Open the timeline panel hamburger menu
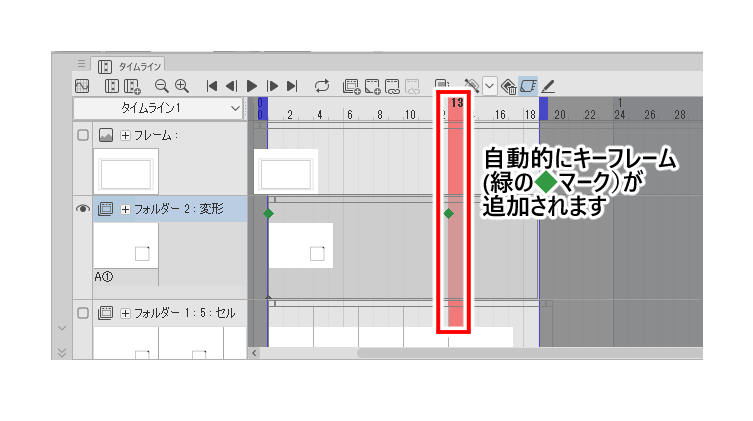This screenshot has width=753, height=421. [x=82, y=64]
